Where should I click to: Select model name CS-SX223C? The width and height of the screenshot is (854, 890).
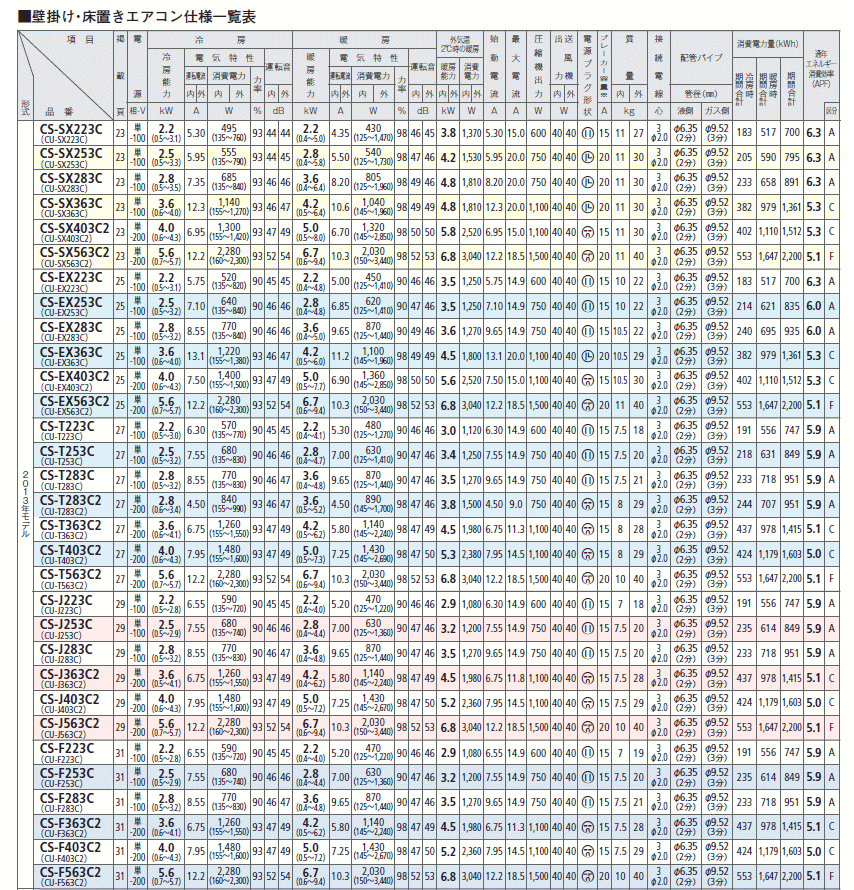pyautogui.click(x=71, y=129)
